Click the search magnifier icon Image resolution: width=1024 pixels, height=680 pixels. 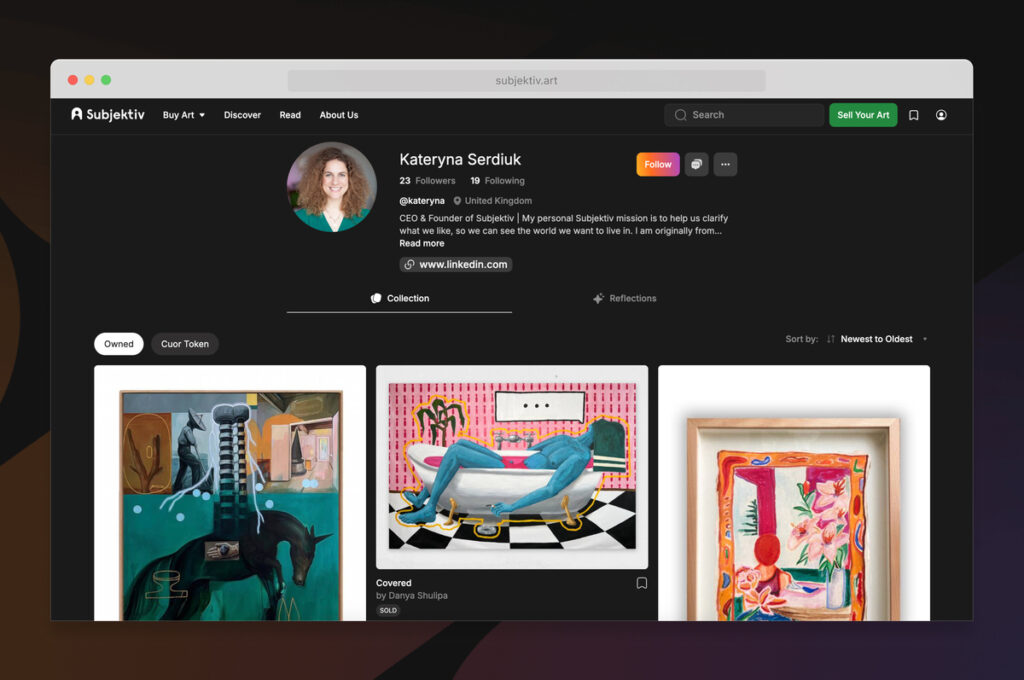click(680, 115)
